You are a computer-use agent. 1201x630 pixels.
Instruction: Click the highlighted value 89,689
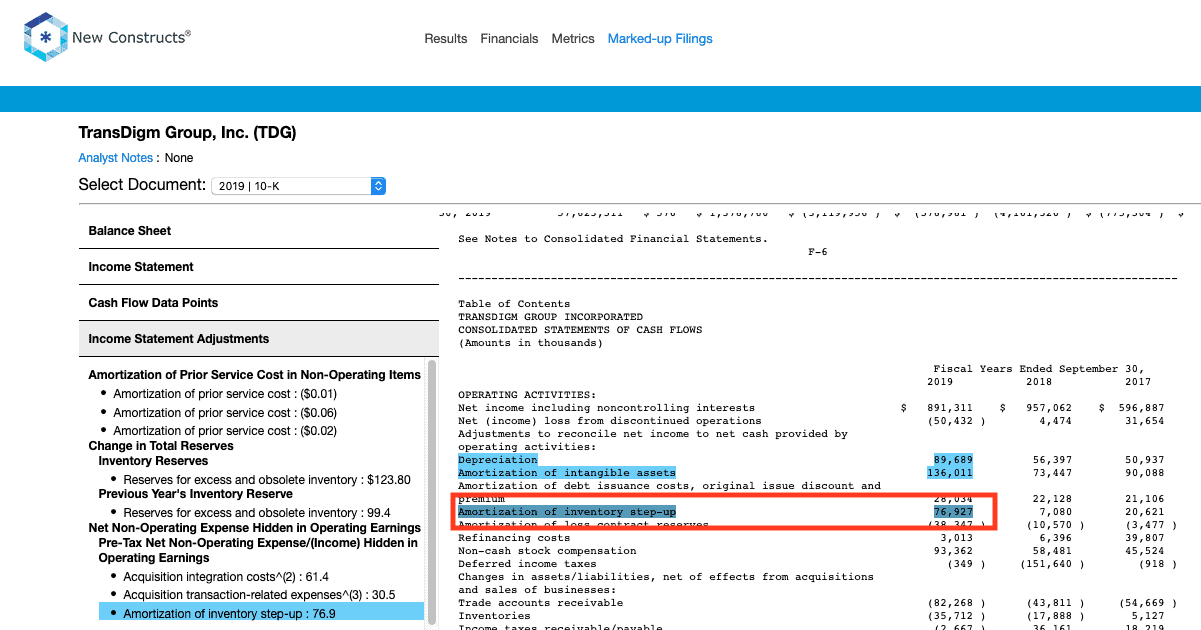(x=952, y=460)
